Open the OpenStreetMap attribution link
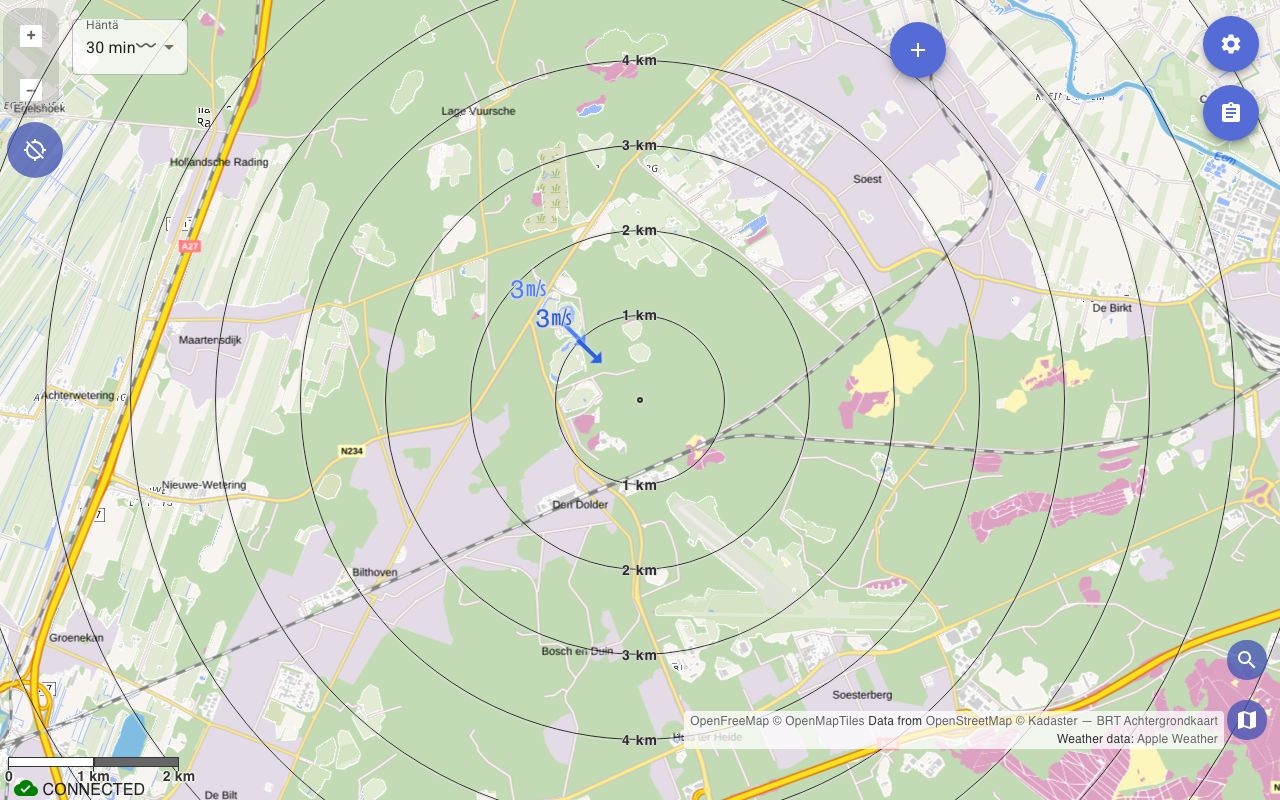Screen dimensions: 1280x800 point(968,721)
